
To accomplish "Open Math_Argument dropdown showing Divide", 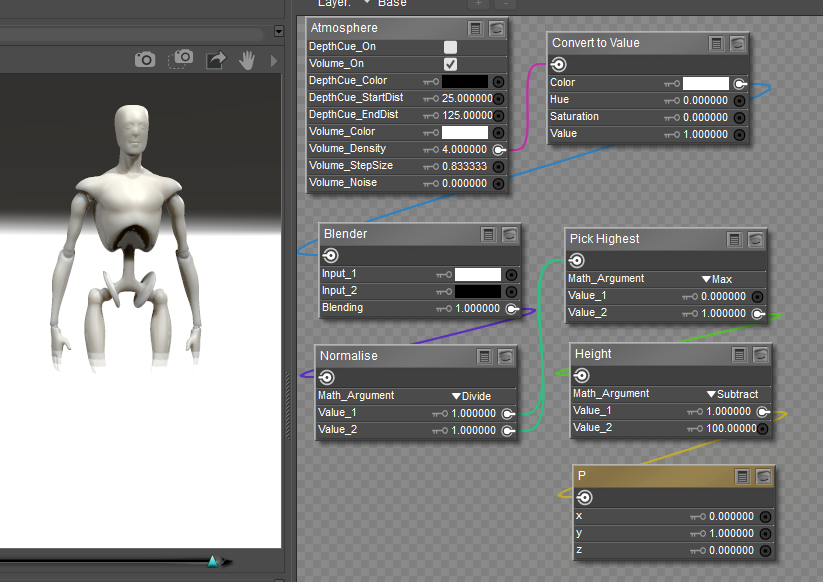I will (x=471, y=396).
